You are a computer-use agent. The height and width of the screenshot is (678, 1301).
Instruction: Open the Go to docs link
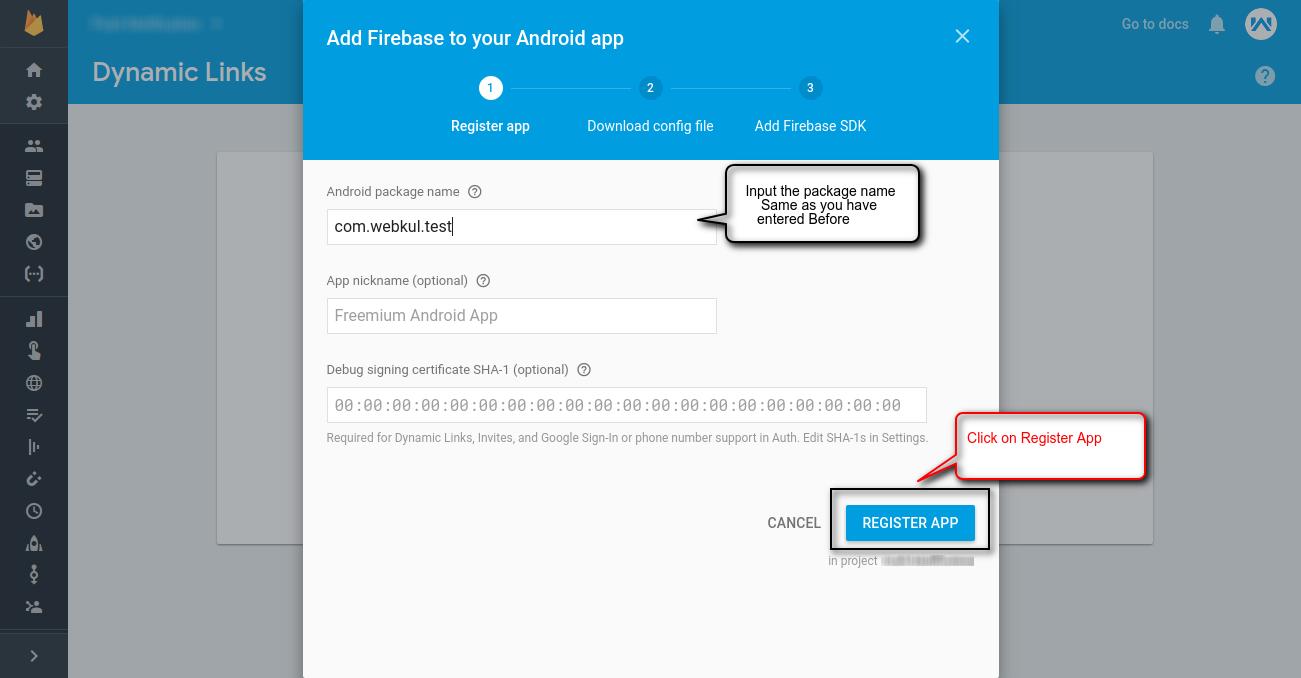tap(1155, 24)
